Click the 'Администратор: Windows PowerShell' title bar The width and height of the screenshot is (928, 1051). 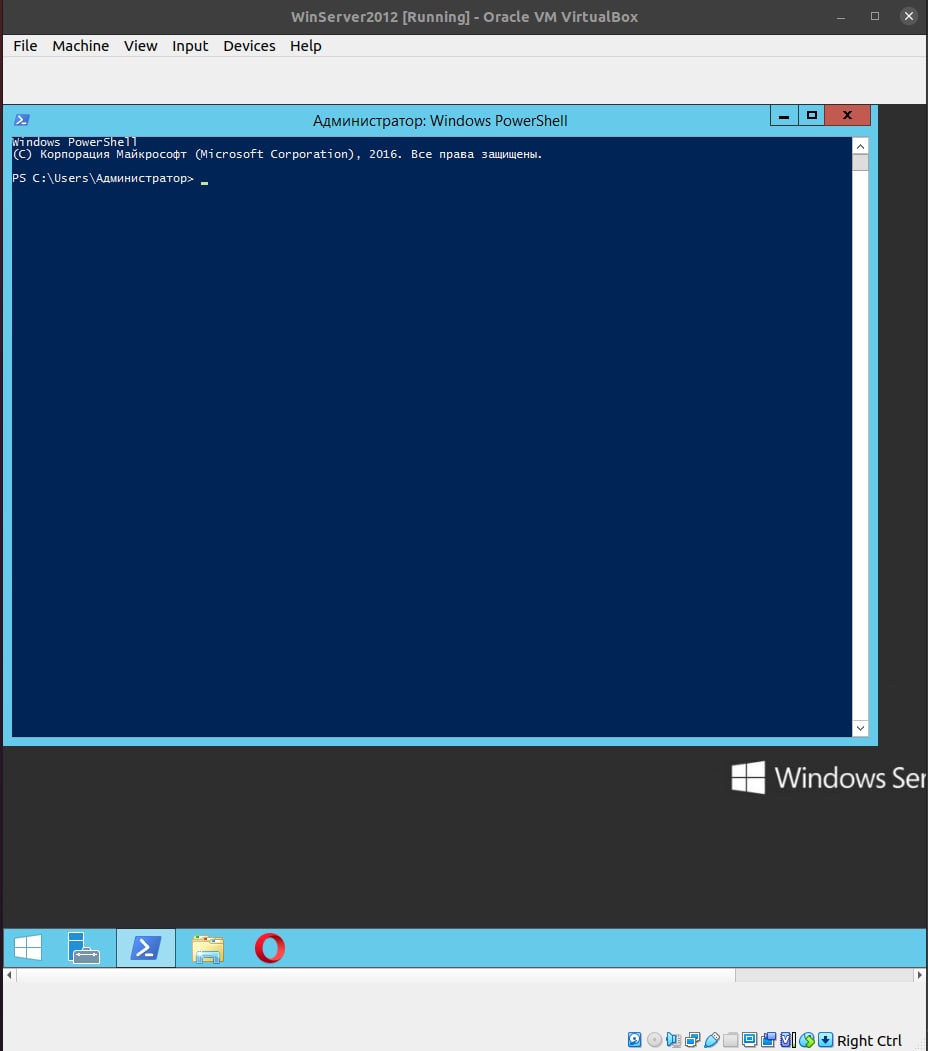coord(440,121)
